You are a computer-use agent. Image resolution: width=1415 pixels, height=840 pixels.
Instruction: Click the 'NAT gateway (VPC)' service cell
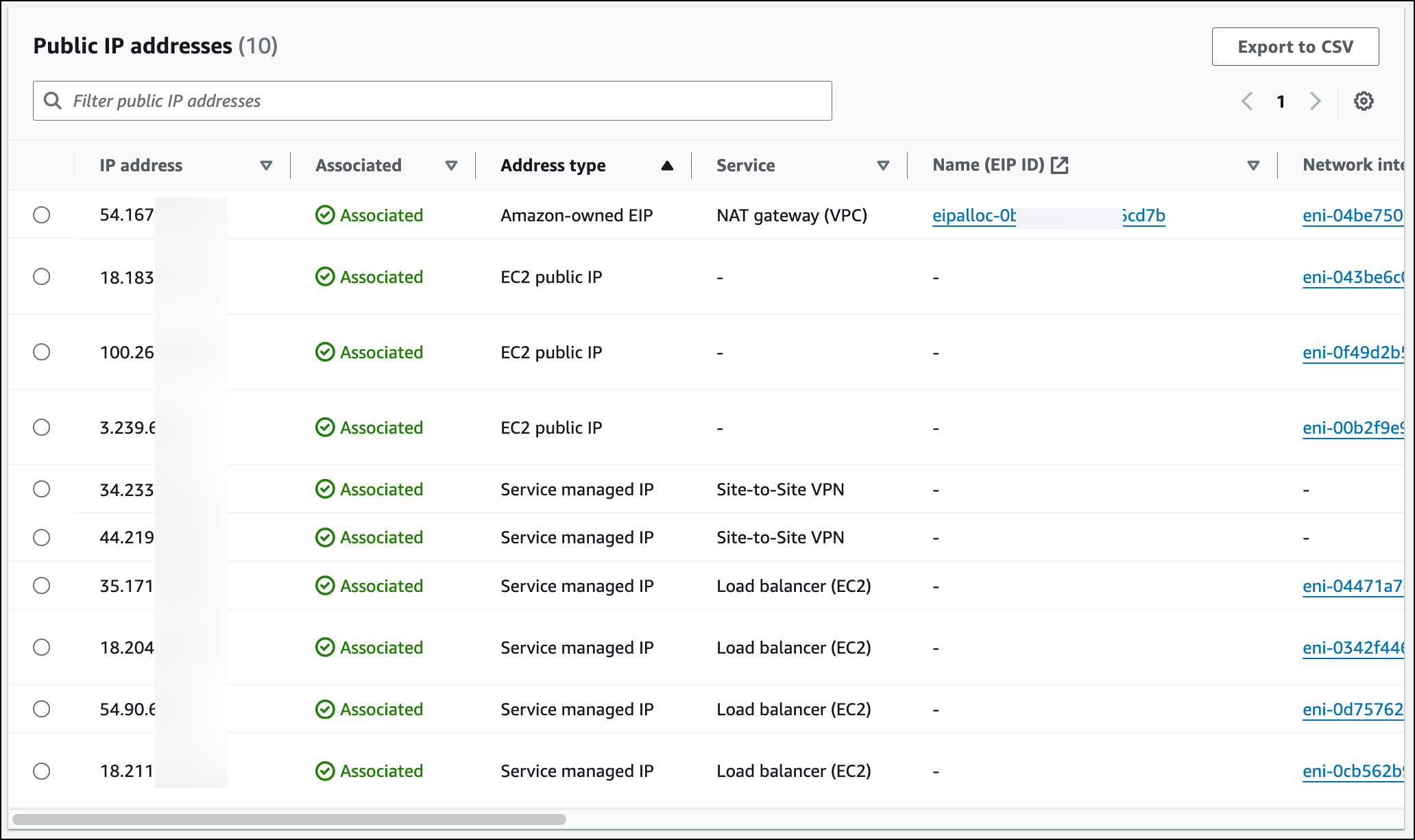click(792, 216)
